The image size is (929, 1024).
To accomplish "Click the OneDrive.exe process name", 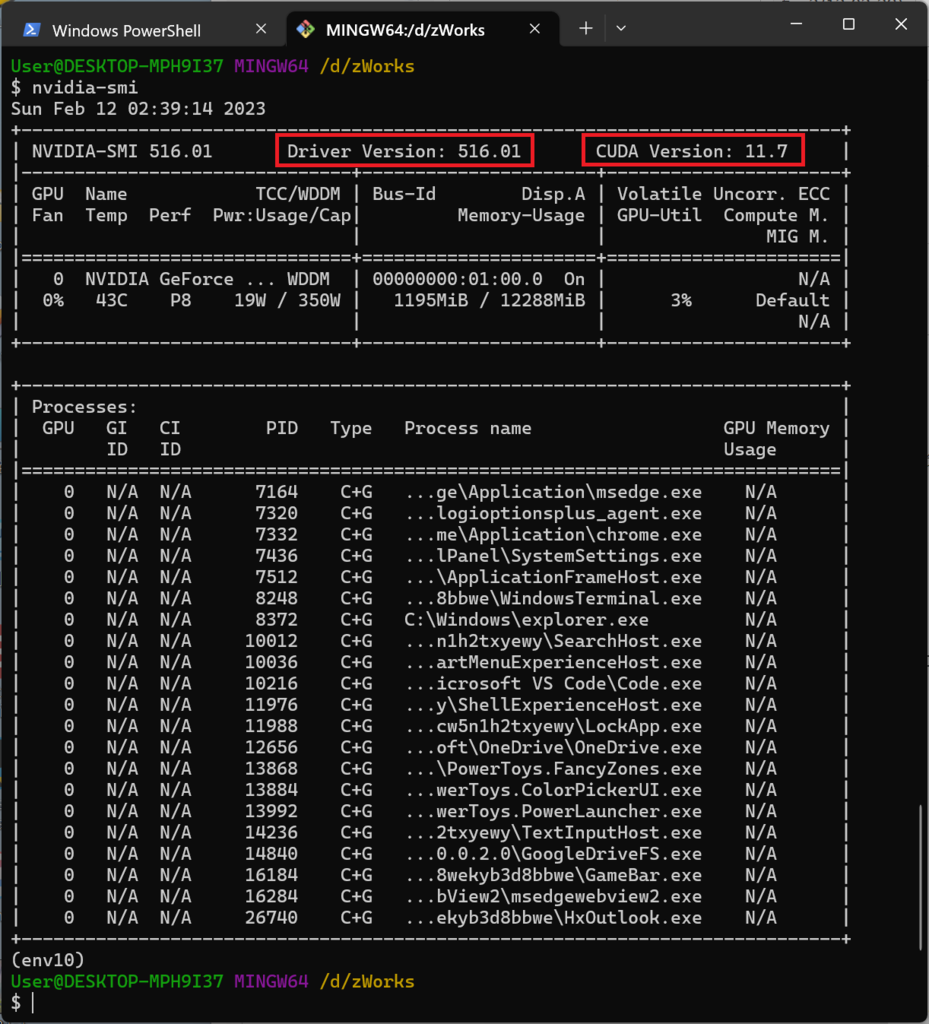I will click(x=554, y=748).
